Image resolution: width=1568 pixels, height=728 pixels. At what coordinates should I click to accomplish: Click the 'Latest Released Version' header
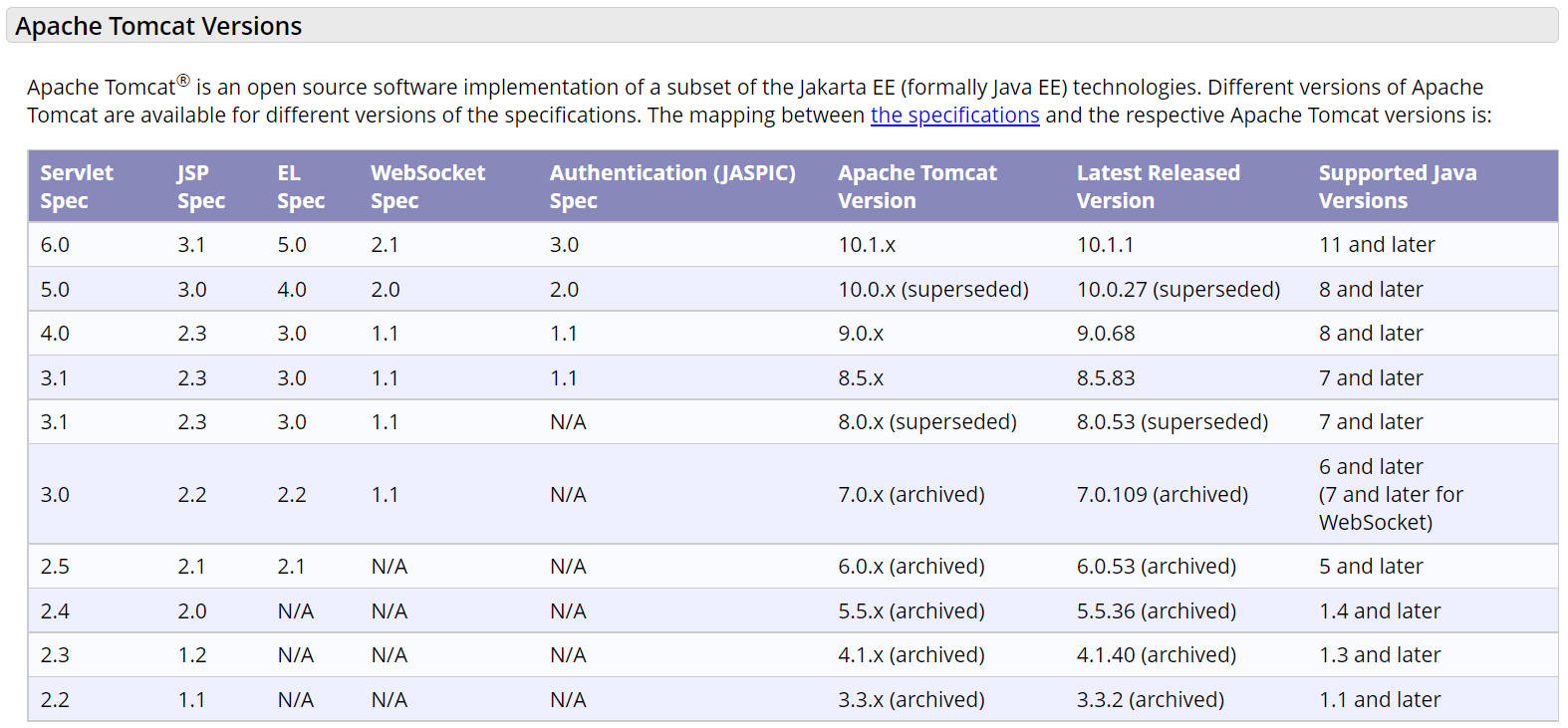(1158, 186)
